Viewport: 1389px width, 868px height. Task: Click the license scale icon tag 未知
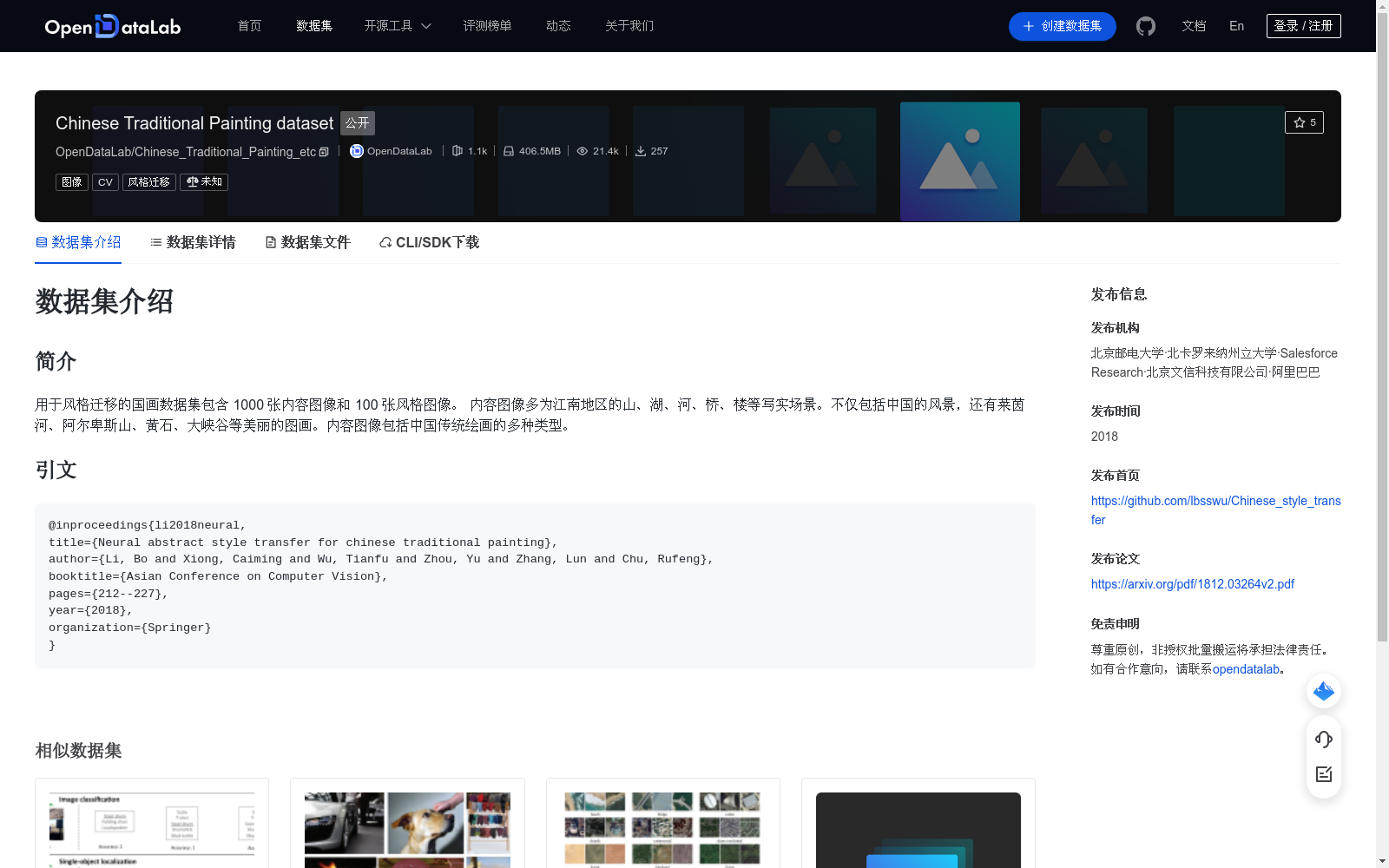(x=204, y=182)
